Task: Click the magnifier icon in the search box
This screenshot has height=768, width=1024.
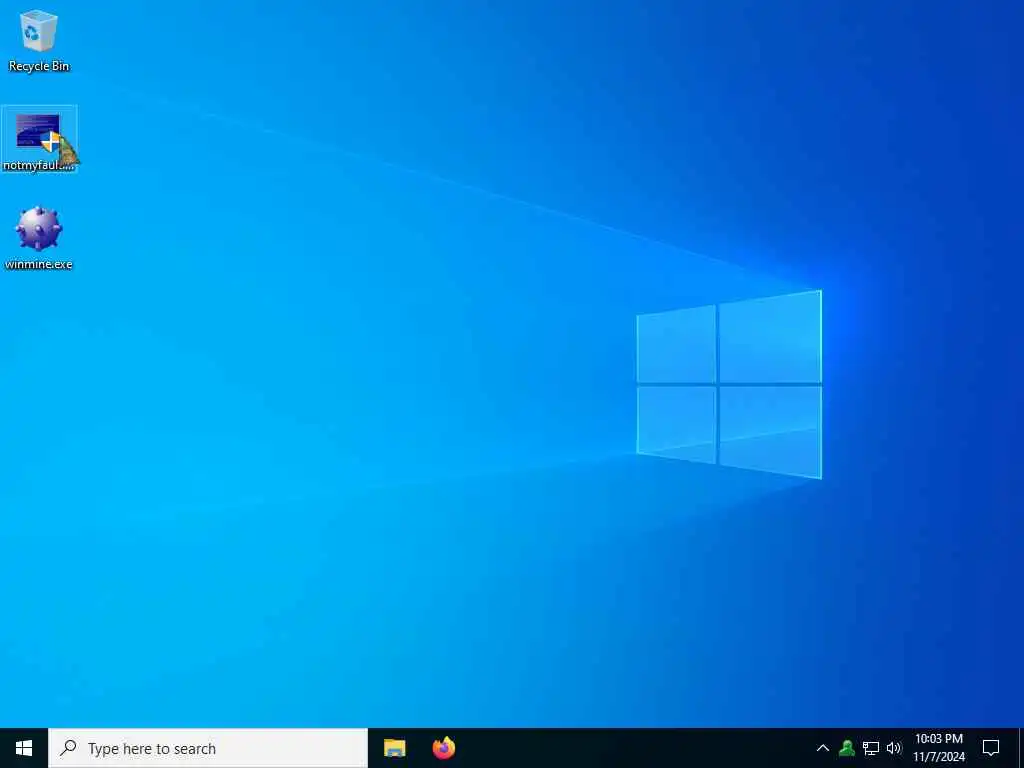Action: coord(68,748)
